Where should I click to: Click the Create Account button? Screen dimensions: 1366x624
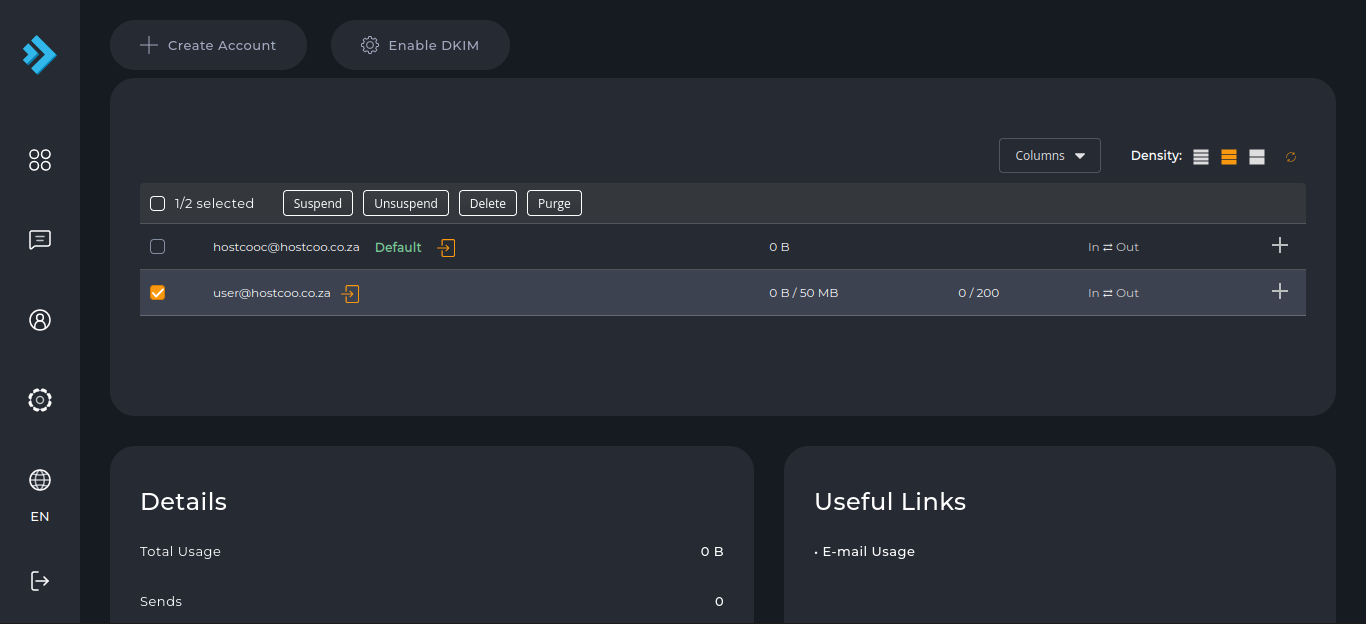tap(208, 45)
